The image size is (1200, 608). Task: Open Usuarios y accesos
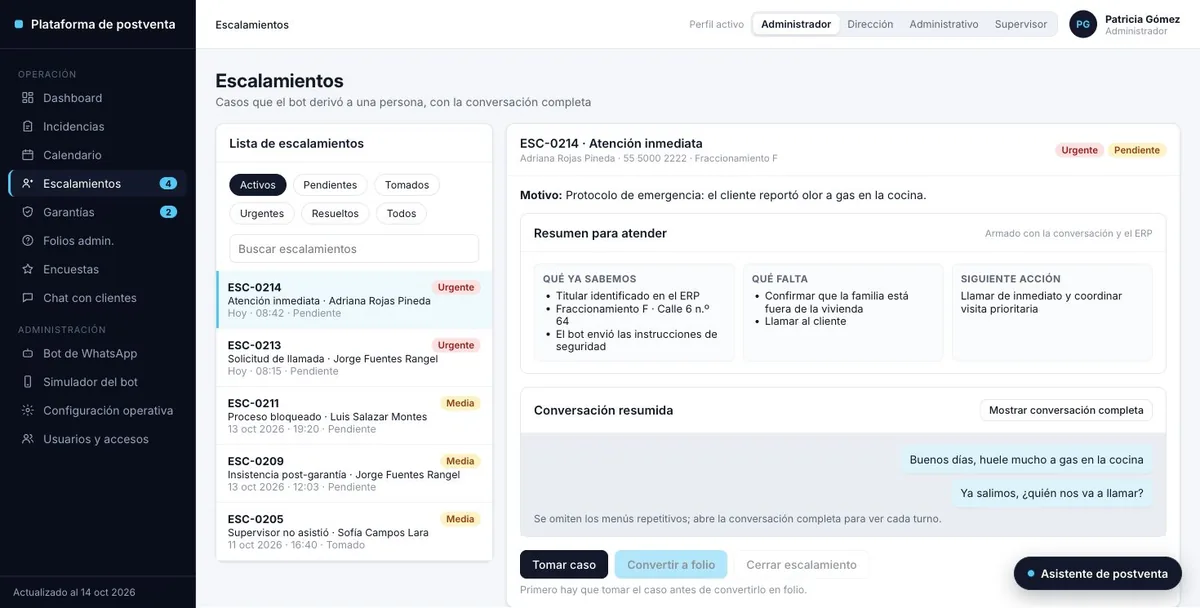coord(97,439)
